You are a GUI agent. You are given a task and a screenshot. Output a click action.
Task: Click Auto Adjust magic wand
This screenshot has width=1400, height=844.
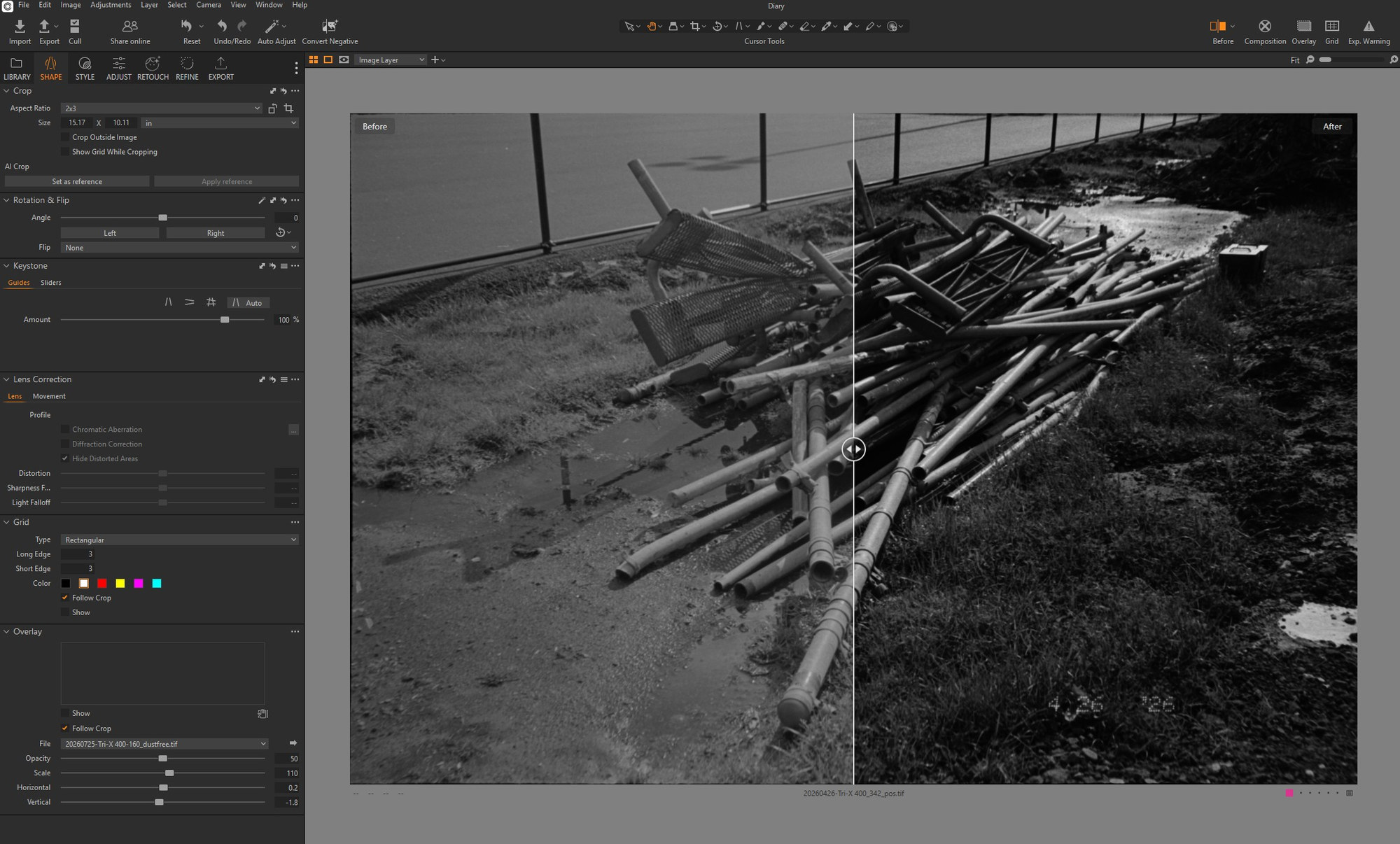(272, 27)
